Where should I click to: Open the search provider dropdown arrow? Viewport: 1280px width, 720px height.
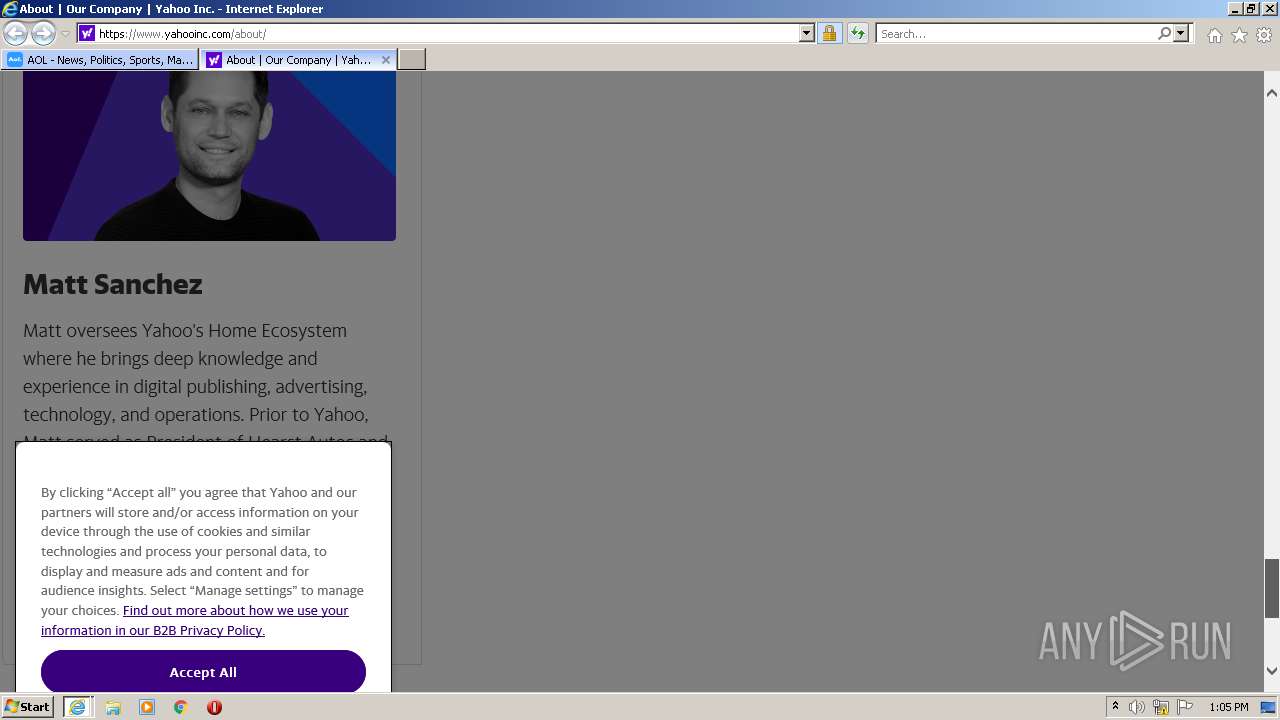1181,33
